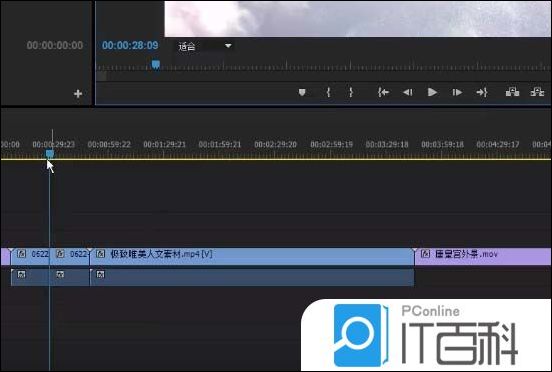The height and width of the screenshot is (372, 552).
Task: Click fx badge on third audio clip
Action: click(100, 274)
